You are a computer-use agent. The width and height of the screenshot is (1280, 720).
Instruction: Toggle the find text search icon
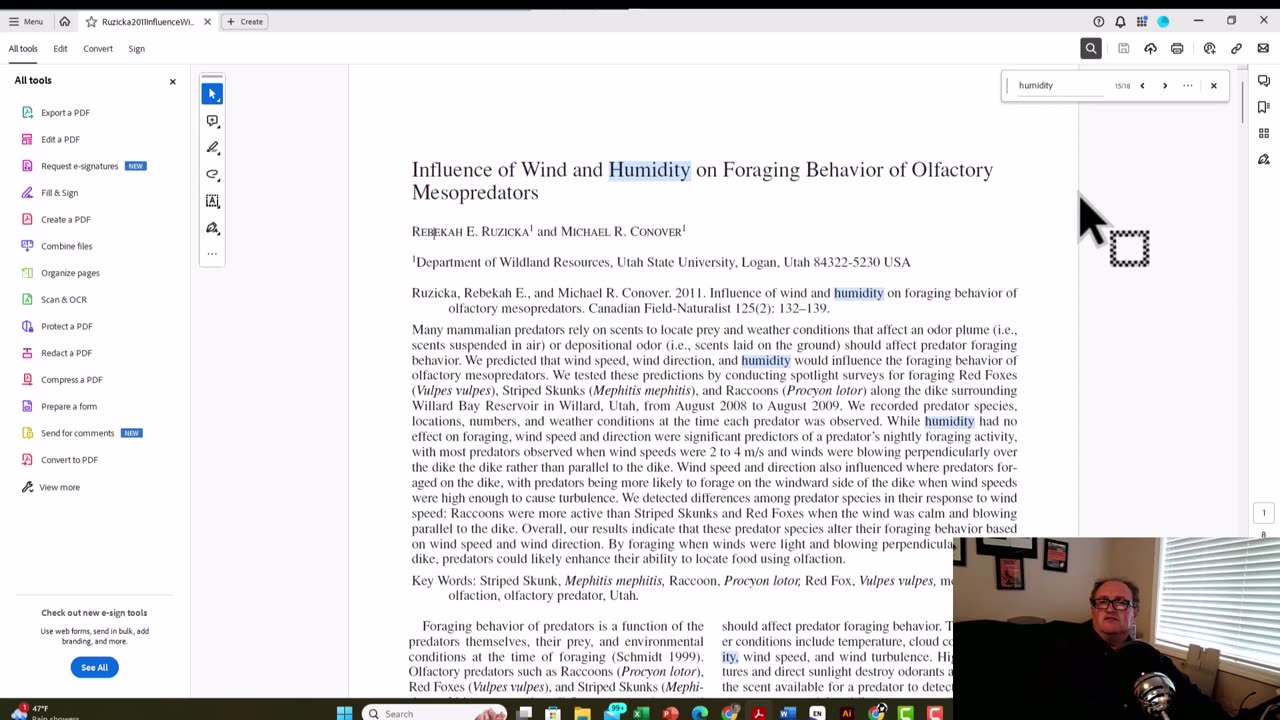(x=1091, y=48)
